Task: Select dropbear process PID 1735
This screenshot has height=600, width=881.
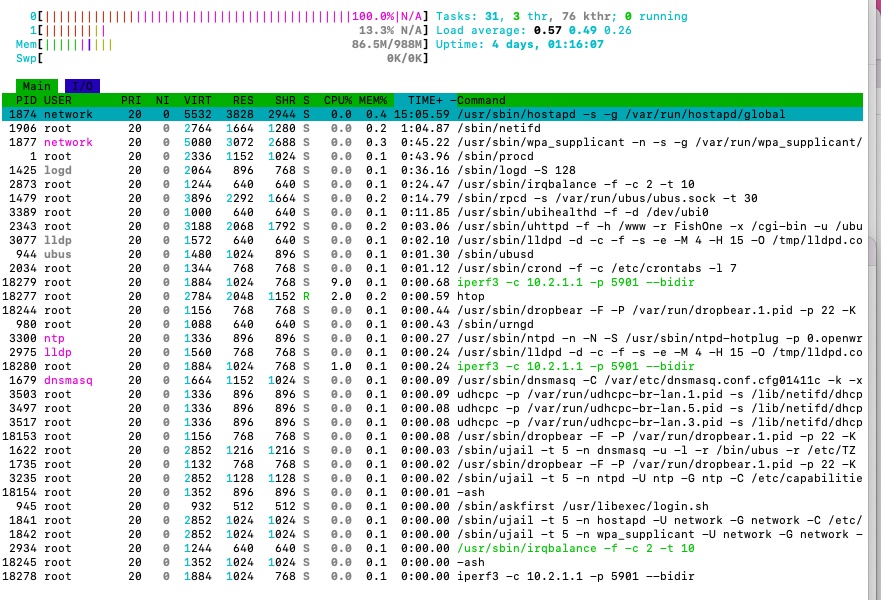Action: (x=432, y=465)
